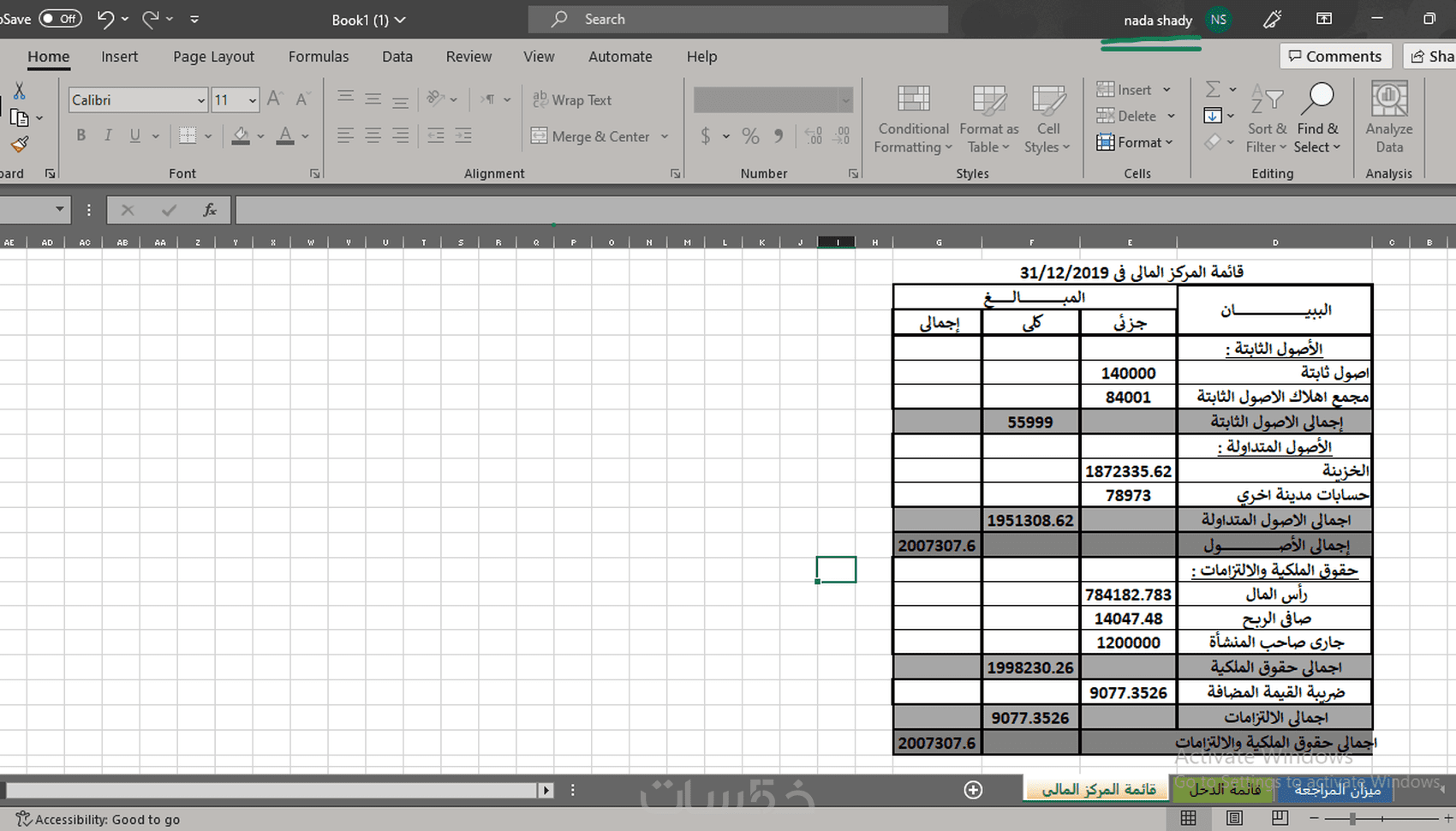Click Increase Decimal icon

click(x=814, y=135)
